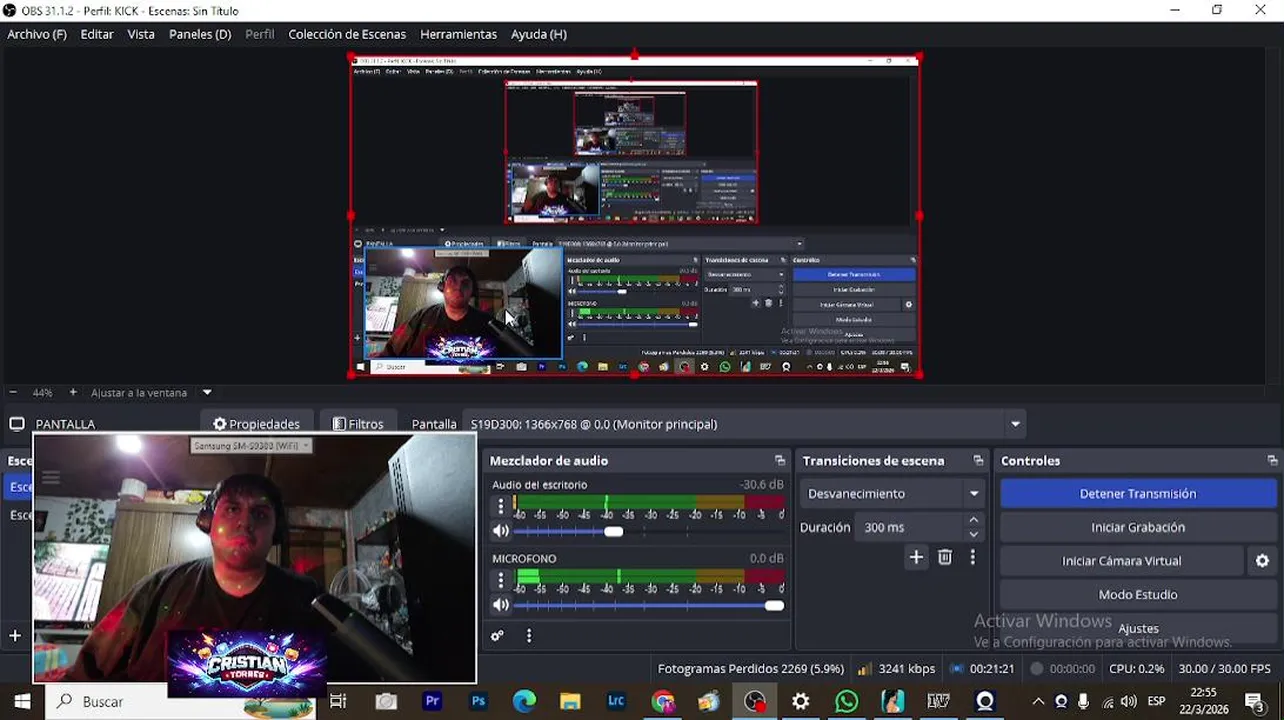Open the notification center icon

coord(1253,701)
